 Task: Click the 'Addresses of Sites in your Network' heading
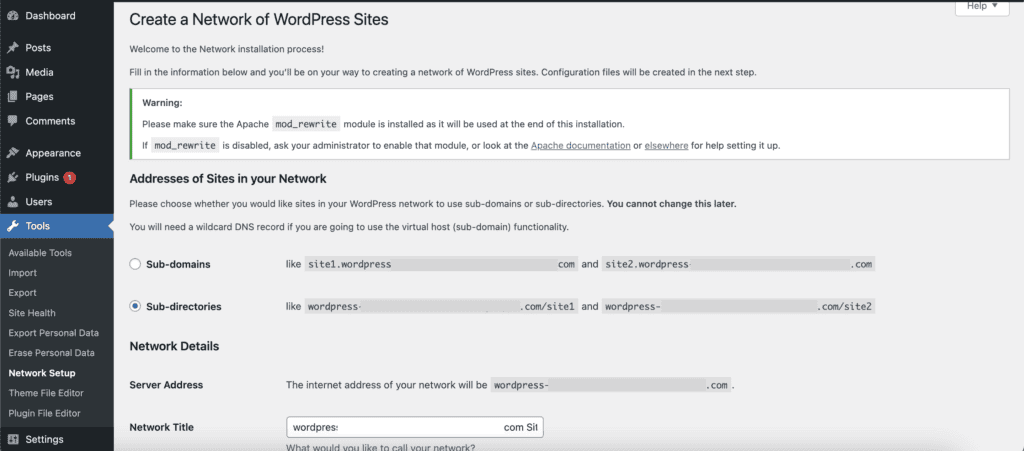pyautogui.click(x=228, y=178)
